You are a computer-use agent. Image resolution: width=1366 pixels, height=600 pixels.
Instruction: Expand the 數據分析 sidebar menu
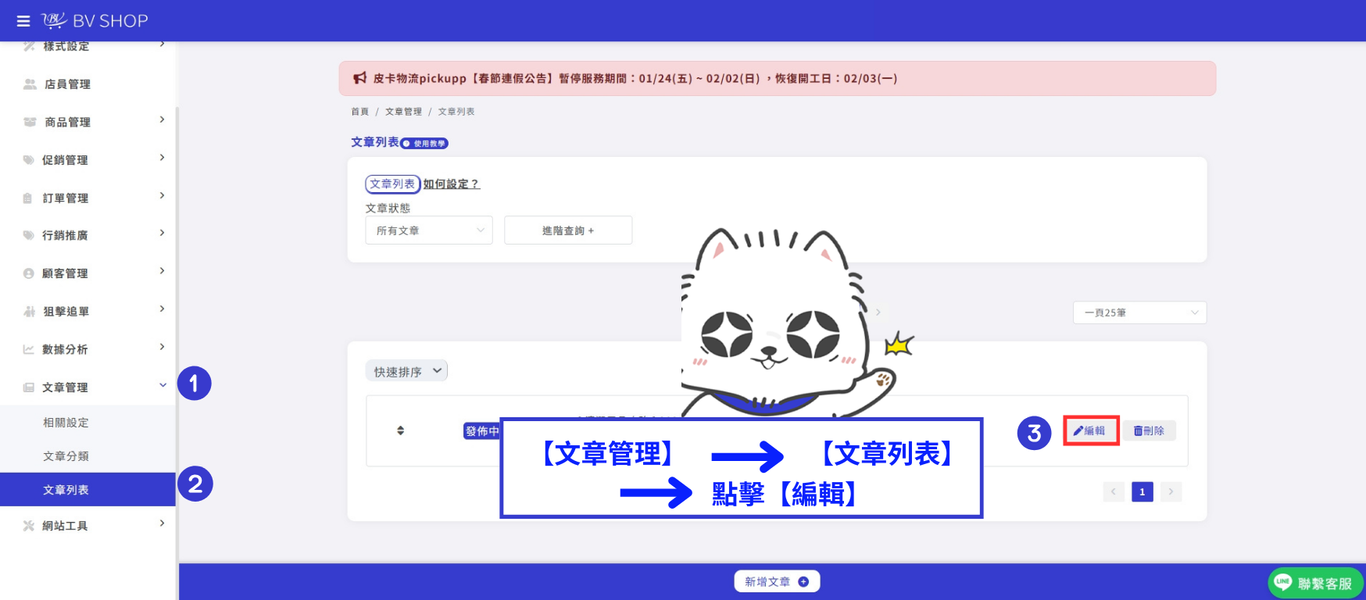[88, 349]
